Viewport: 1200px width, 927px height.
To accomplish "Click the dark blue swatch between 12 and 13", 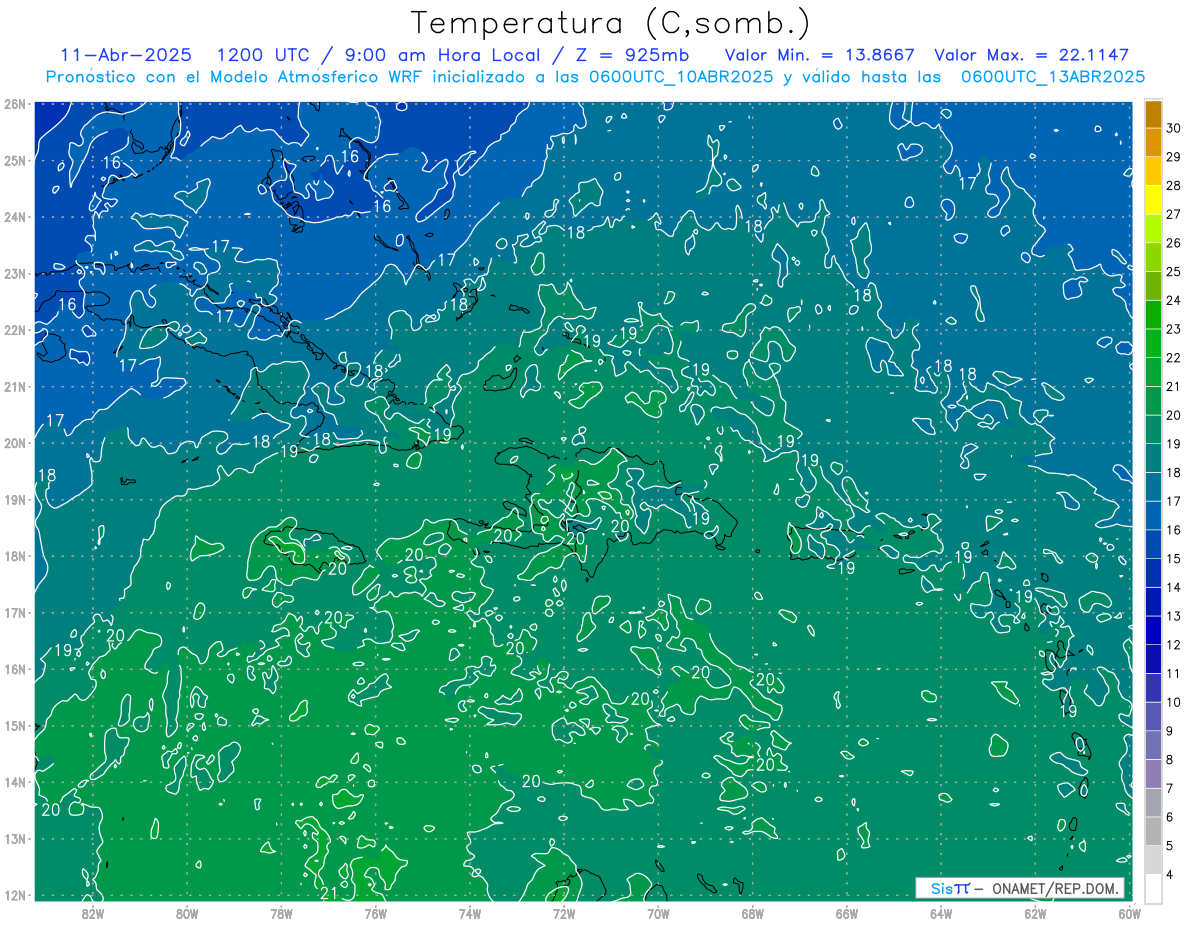I will (1153, 630).
